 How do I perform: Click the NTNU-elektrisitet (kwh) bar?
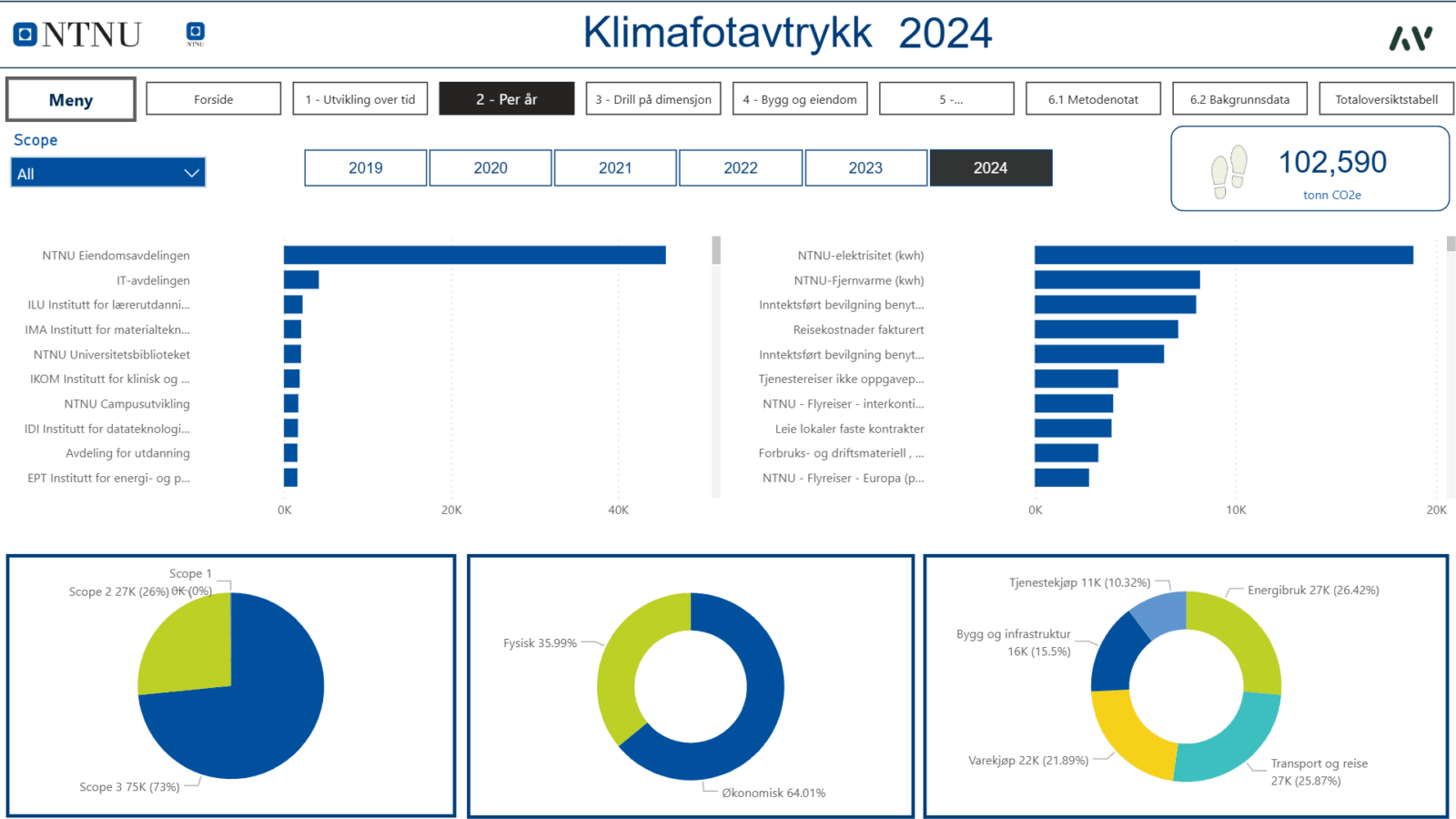click(x=1224, y=255)
